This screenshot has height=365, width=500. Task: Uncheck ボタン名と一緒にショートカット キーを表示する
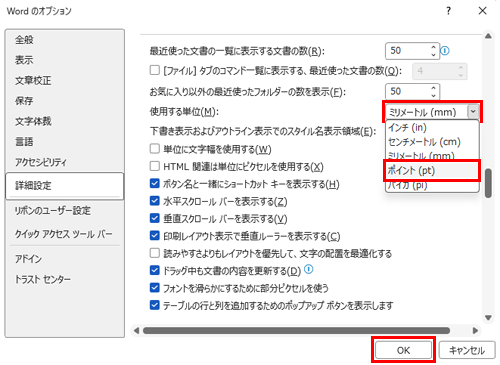155,183
